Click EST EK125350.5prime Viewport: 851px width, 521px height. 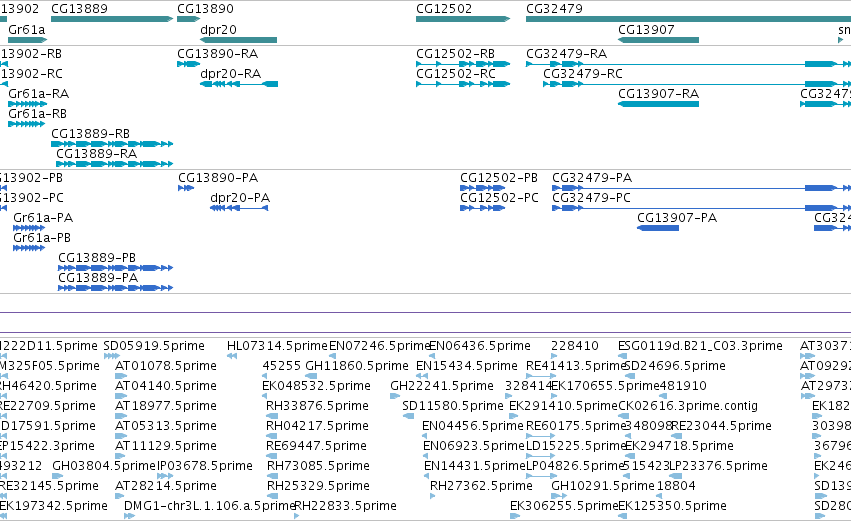[672, 506]
